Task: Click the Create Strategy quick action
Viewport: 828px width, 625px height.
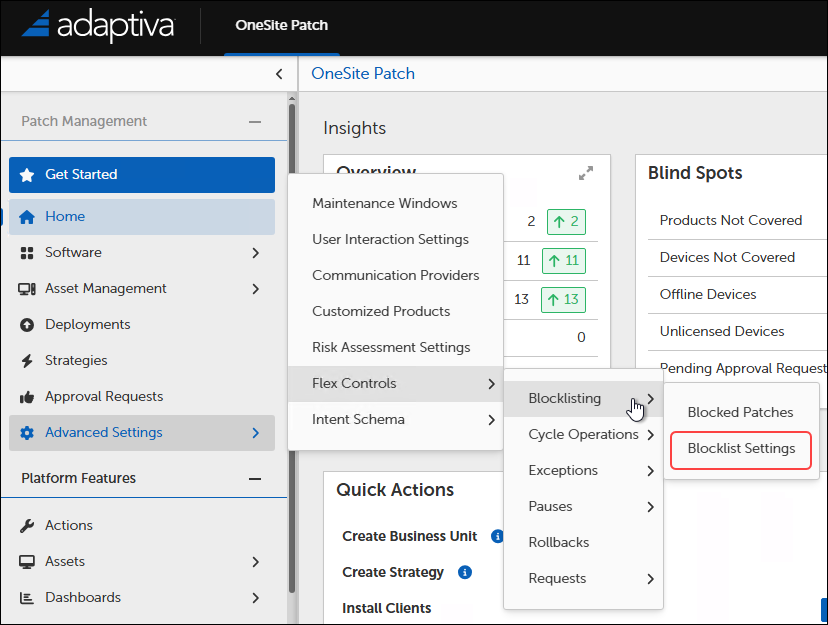Action: 393,572
